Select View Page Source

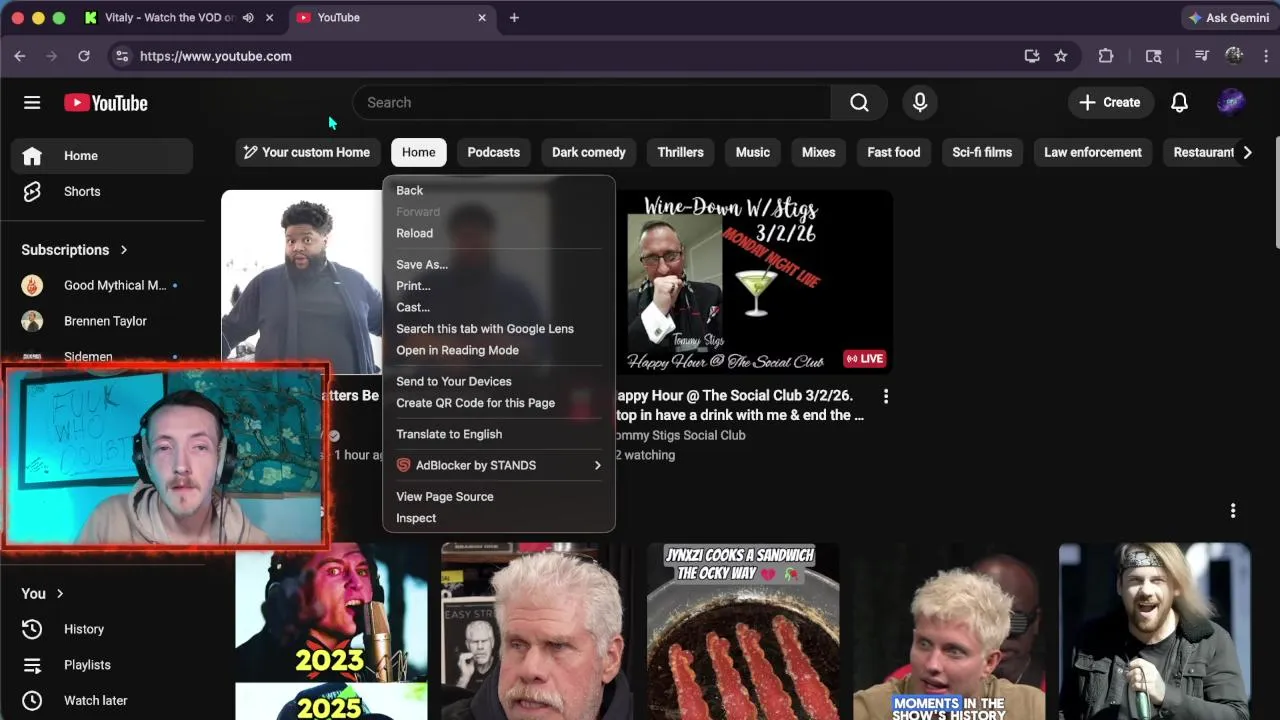point(499,496)
